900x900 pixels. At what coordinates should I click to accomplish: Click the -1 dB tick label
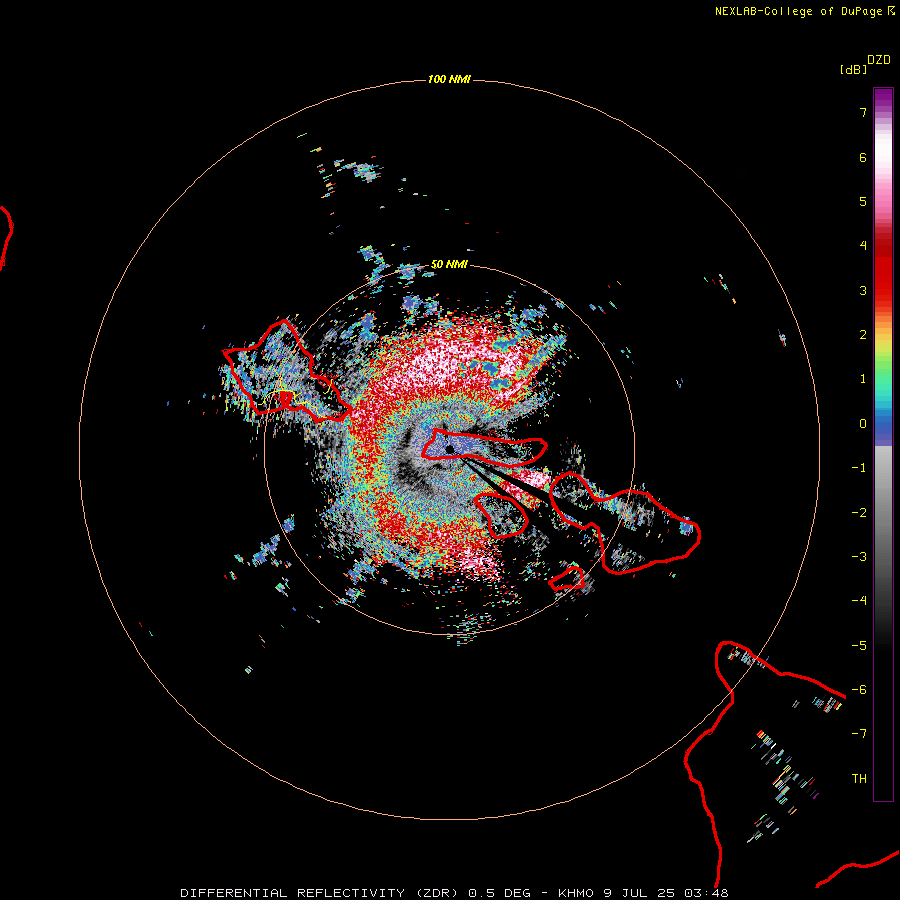[859, 468]
